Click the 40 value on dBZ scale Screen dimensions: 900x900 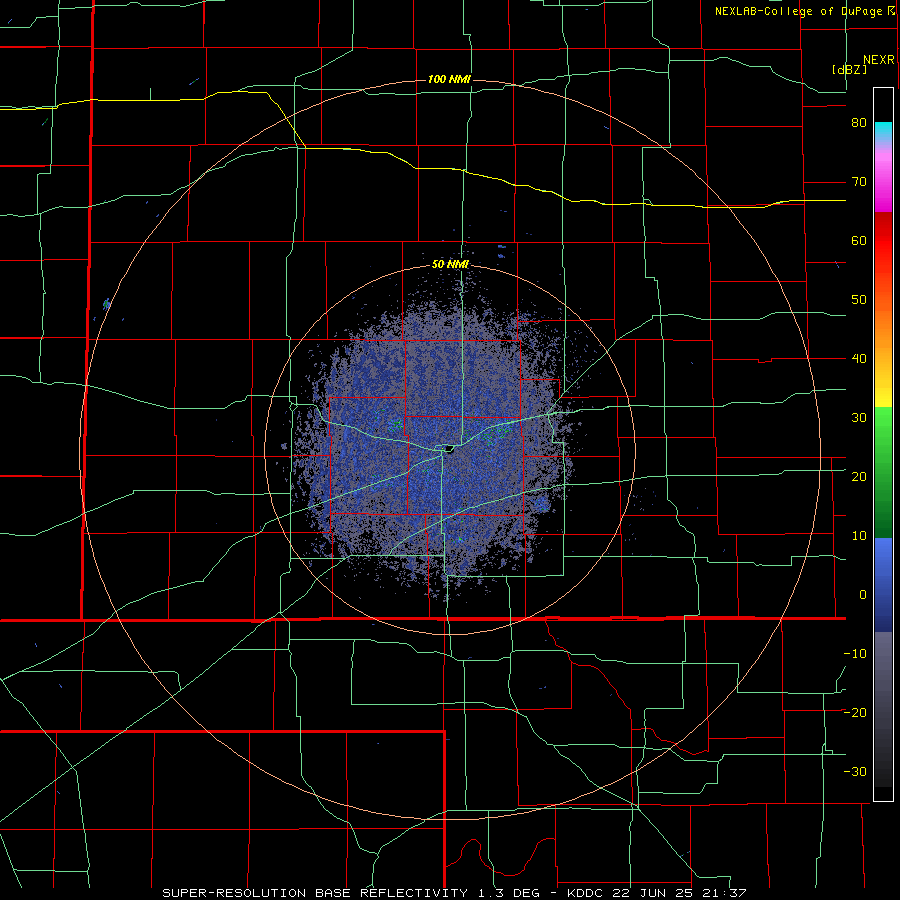859,359
